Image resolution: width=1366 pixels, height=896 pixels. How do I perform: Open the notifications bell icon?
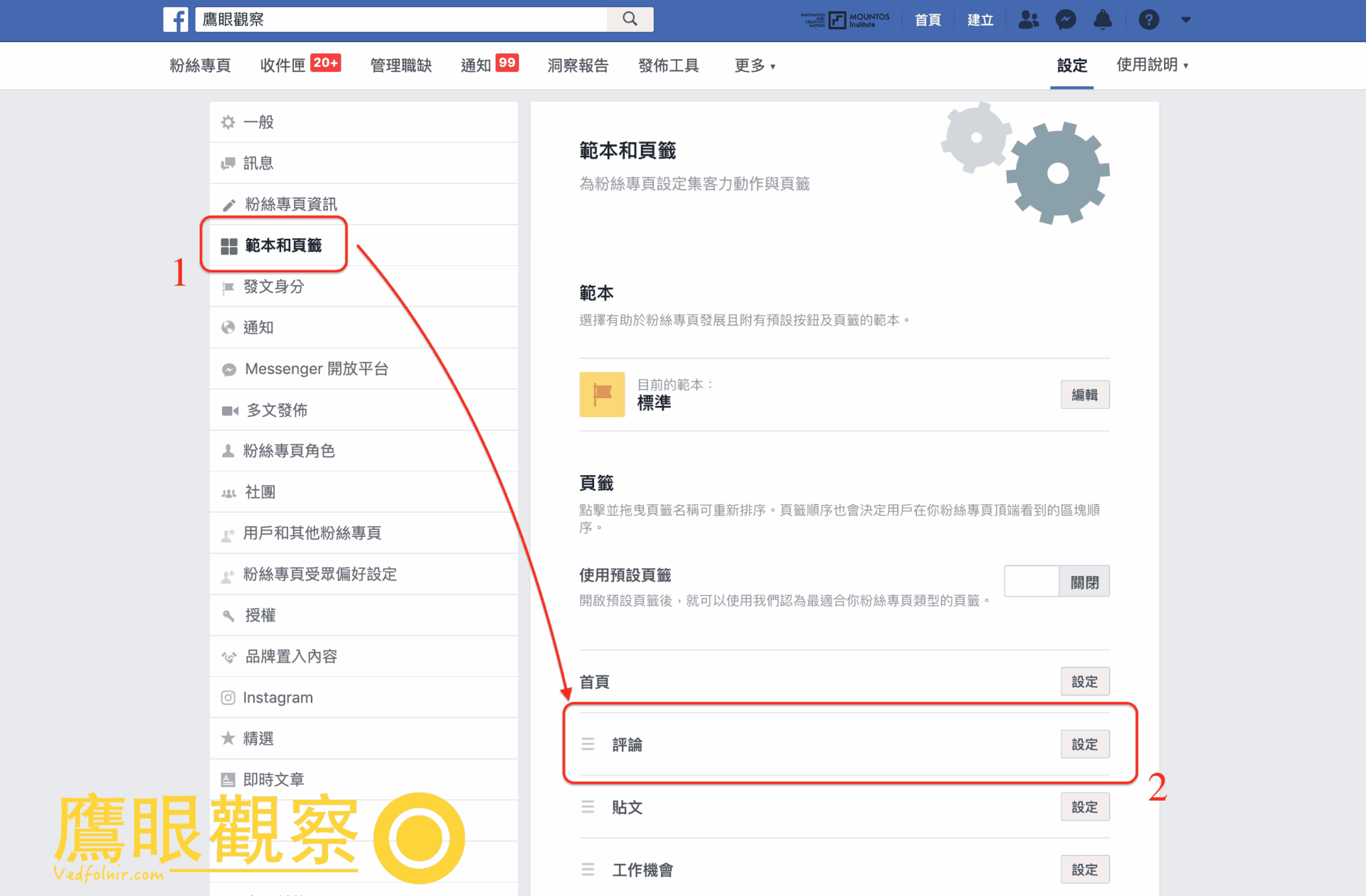1103,19
